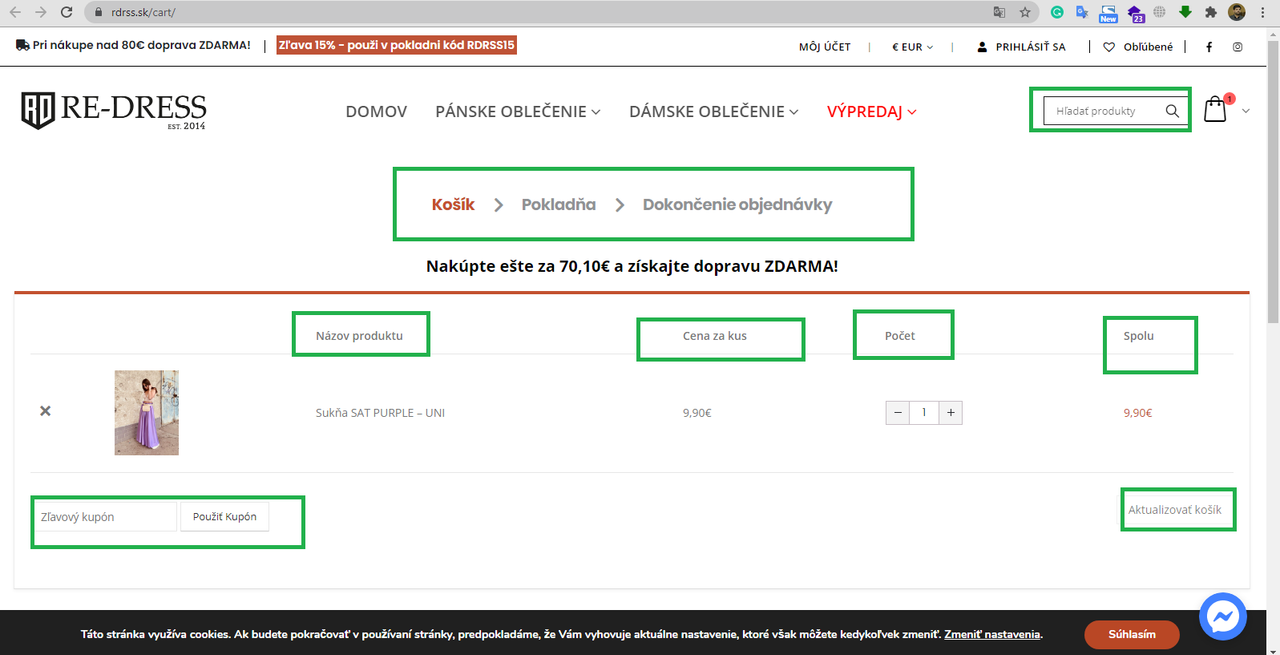The image size is (1280, 655).
Task: Click the Spolu column header
Action: [1138, 336]
